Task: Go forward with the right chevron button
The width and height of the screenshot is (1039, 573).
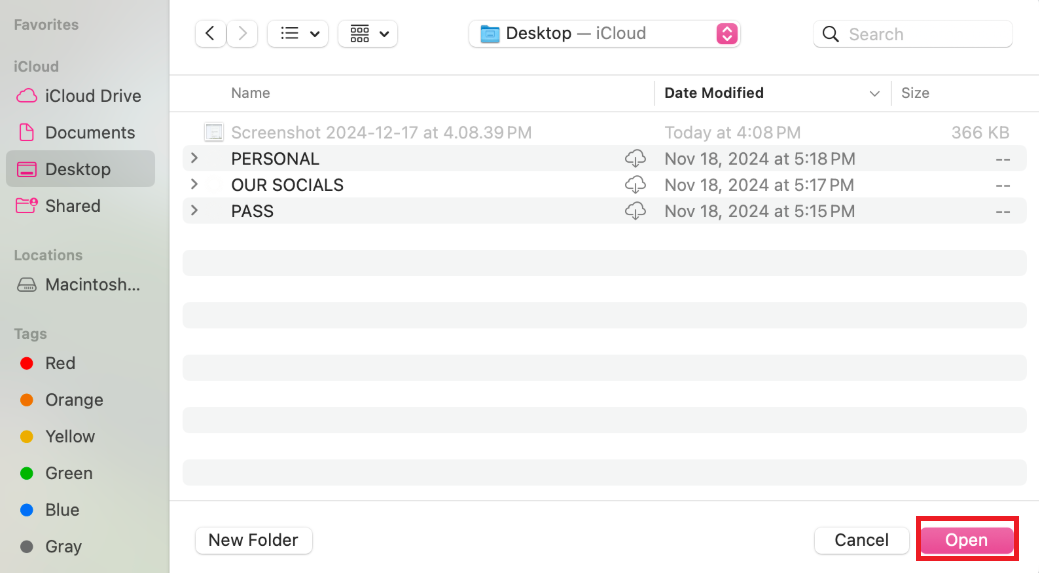Action: click(243, 34)
